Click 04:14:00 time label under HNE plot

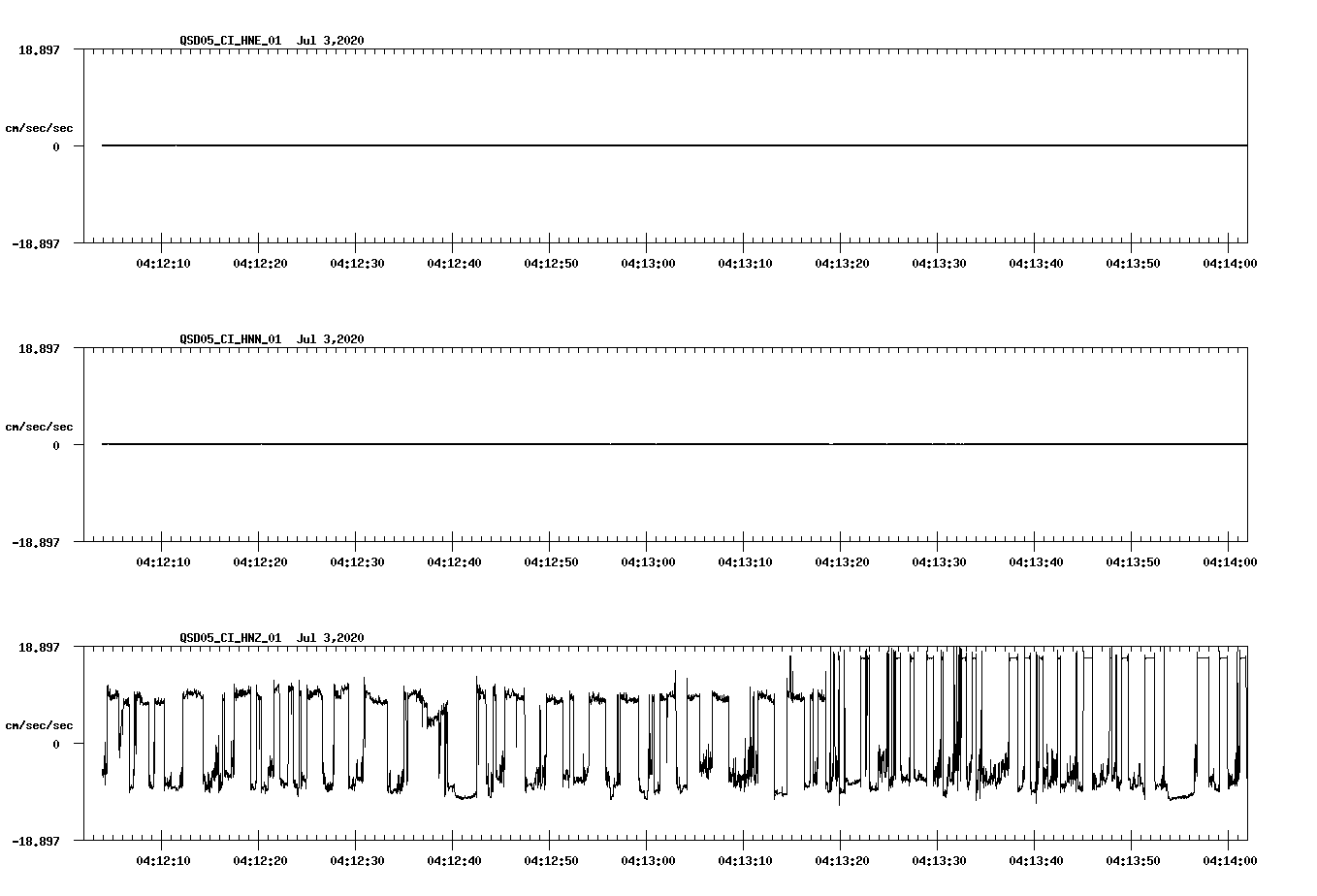(1230, 264)
